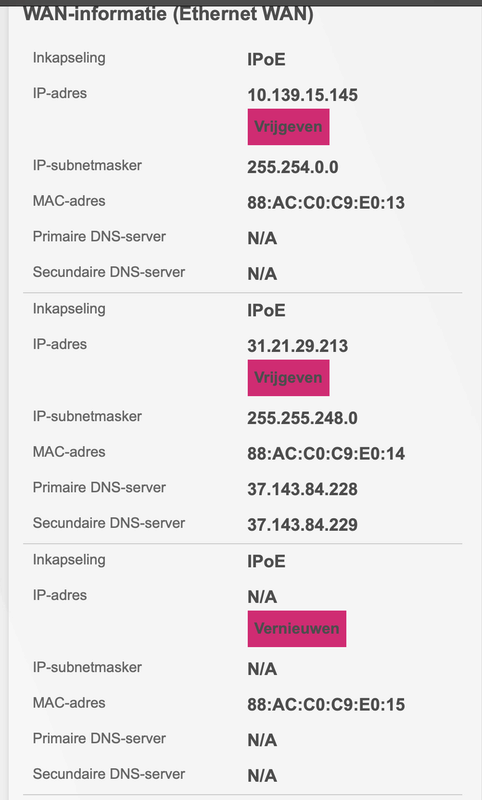Click N/A IP-adres value above Vernieuwen
Screen dimensions: 482x800
click(x=262, y=596)
